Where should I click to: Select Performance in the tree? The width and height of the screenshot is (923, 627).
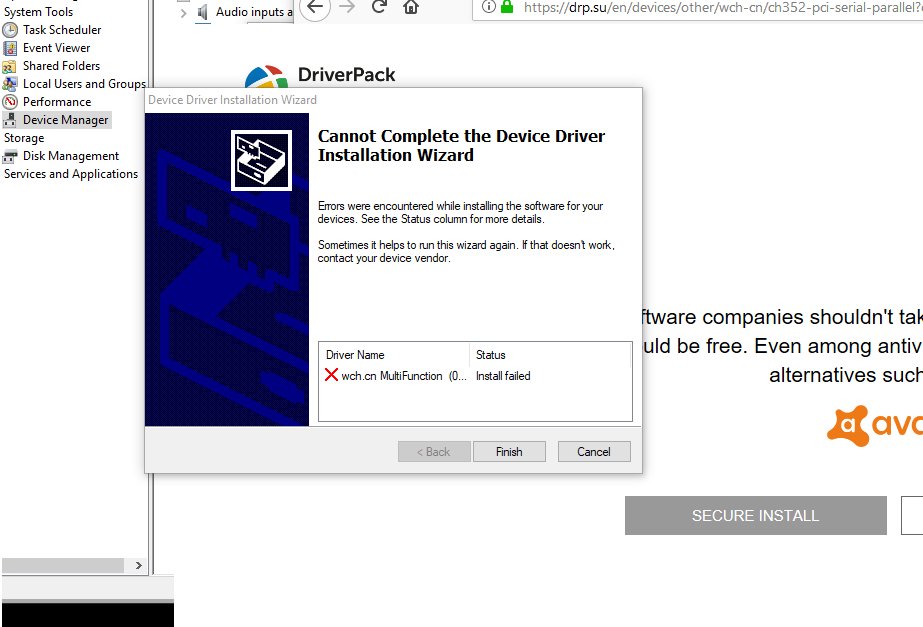57,102
